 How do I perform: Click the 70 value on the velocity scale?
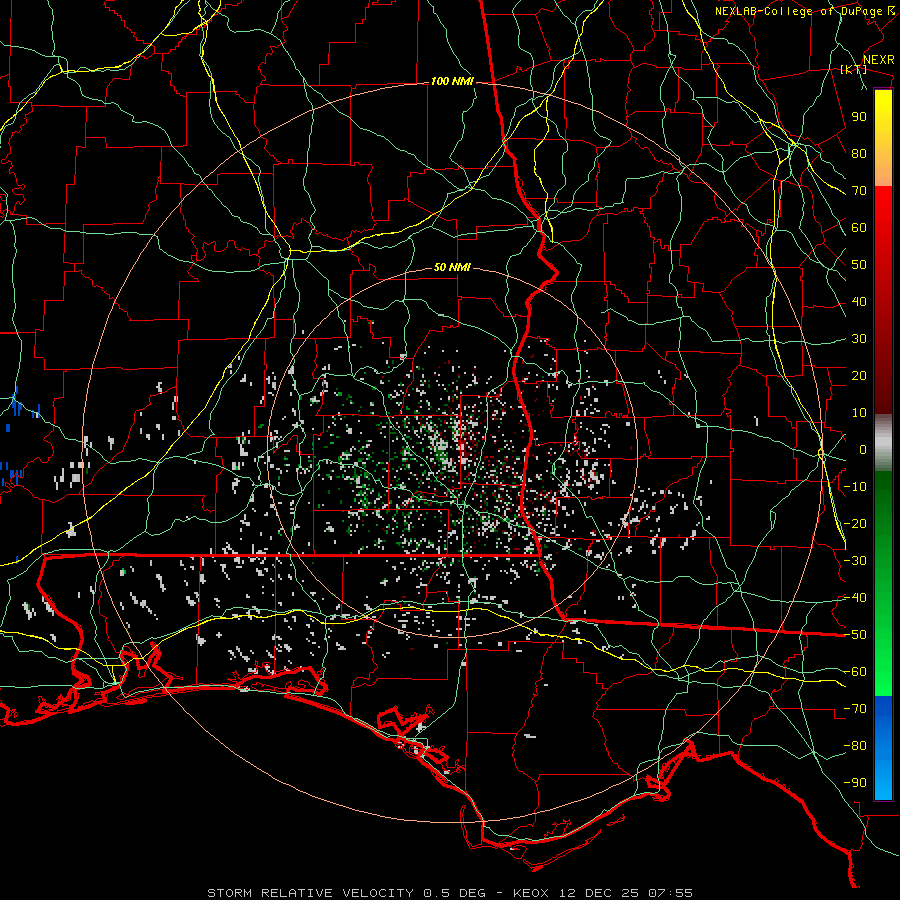859,191
